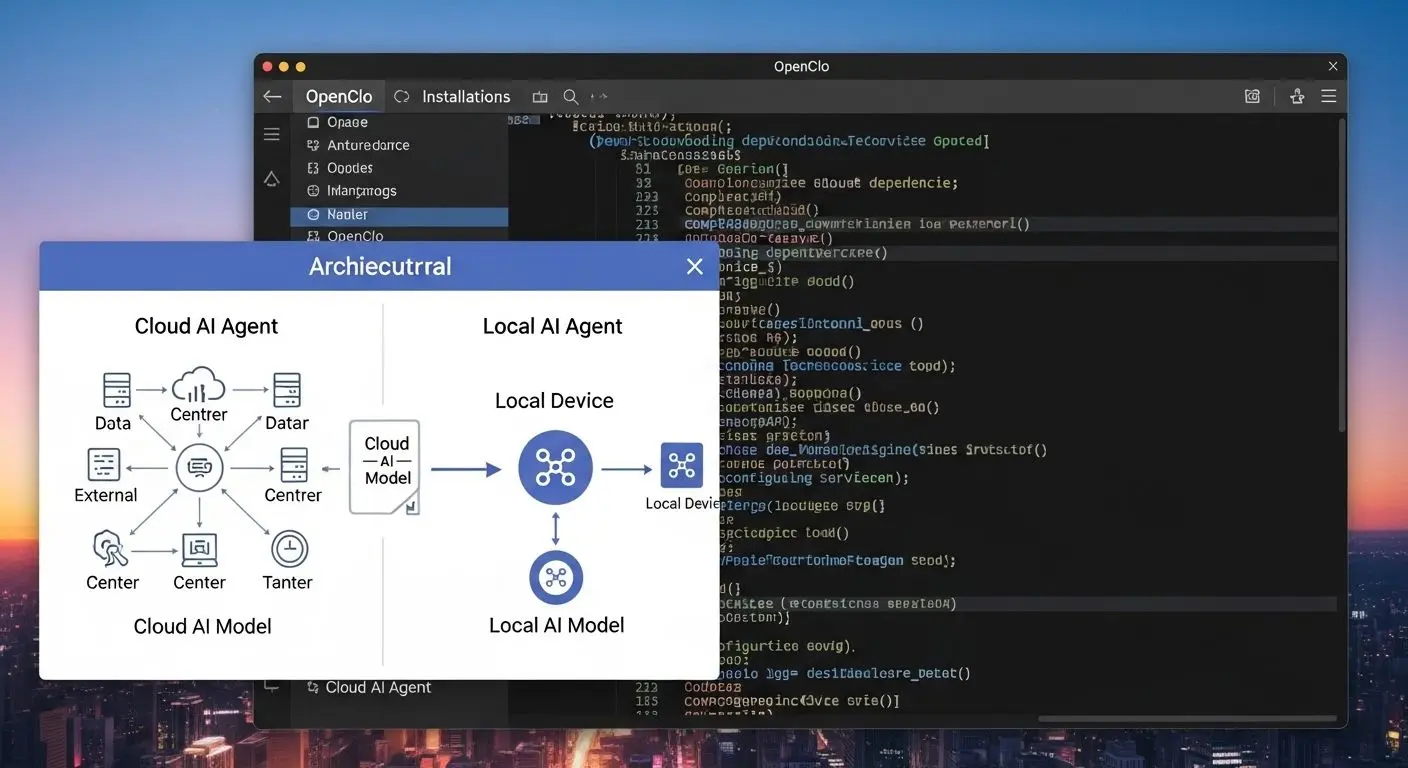
Task: Toggle the sidebar with the left hamburger icon
Action: 271,134
